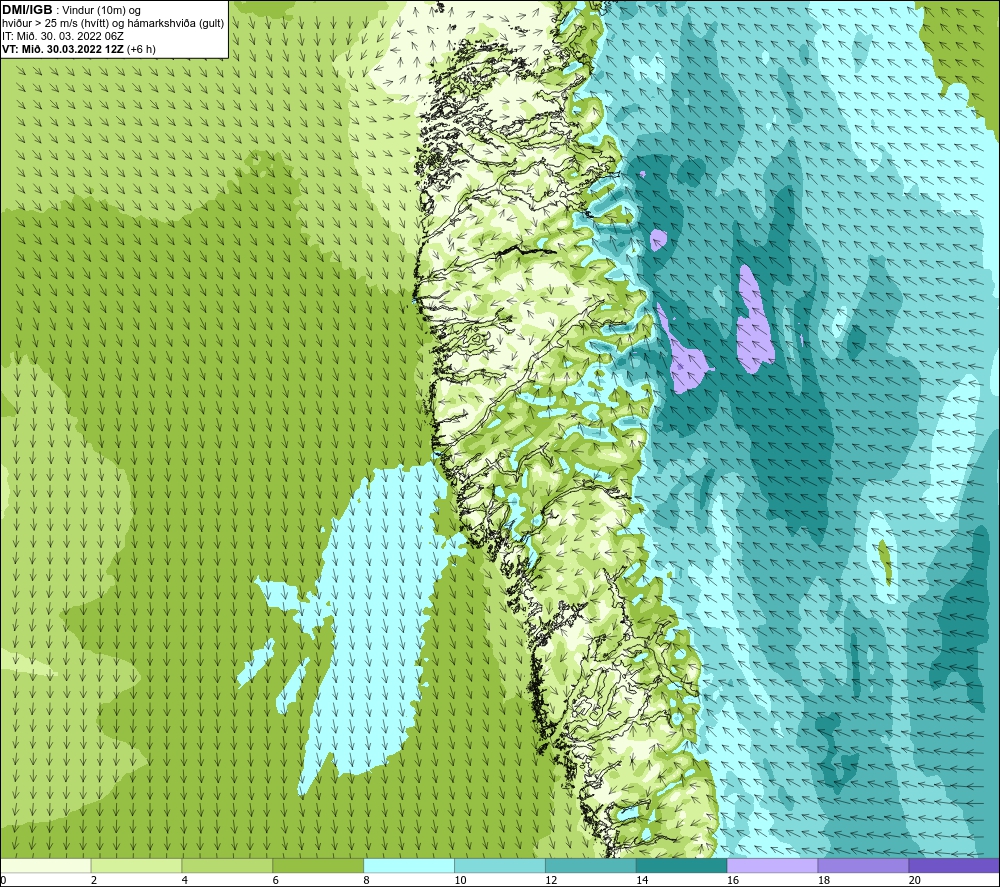Click the legend scale label "12"
This screenshot has height=887, width=1000.
pos(551,880)
